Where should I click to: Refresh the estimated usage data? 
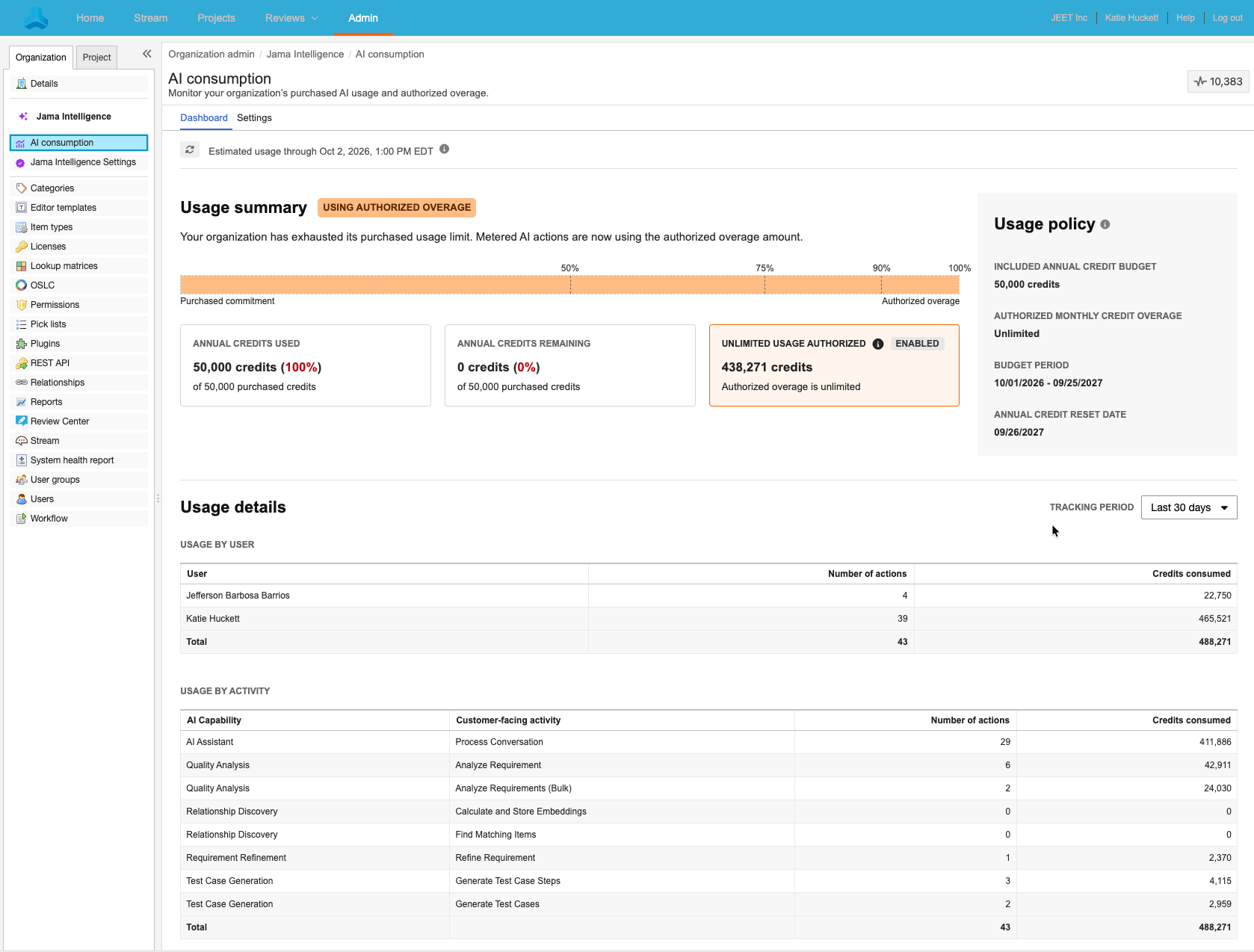pos(190,150)
